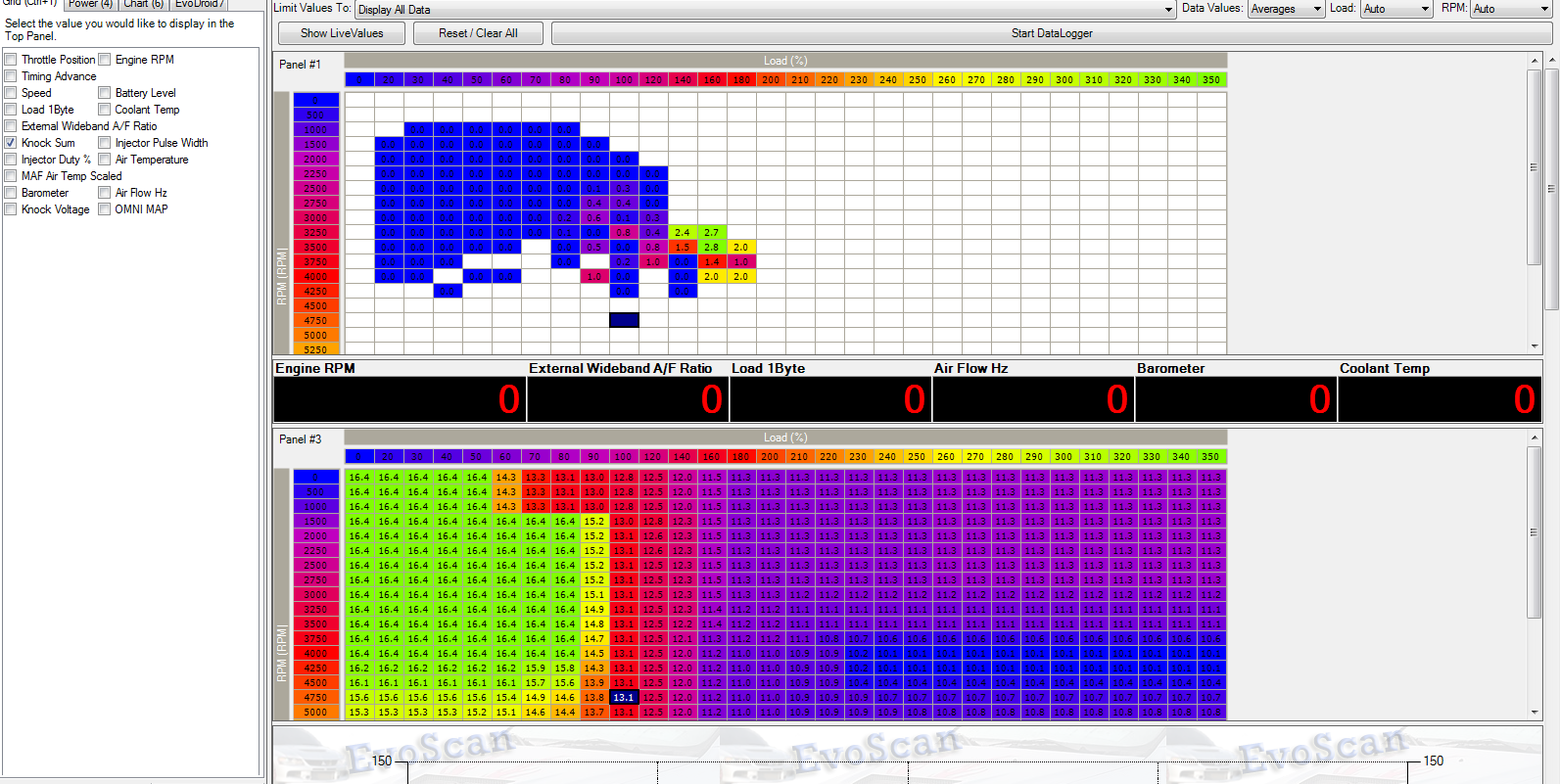This screenshot has width=1560, height=784.
Task: Click Panel #1 vertical scrollbar thumb
Action: (1535, 166)
